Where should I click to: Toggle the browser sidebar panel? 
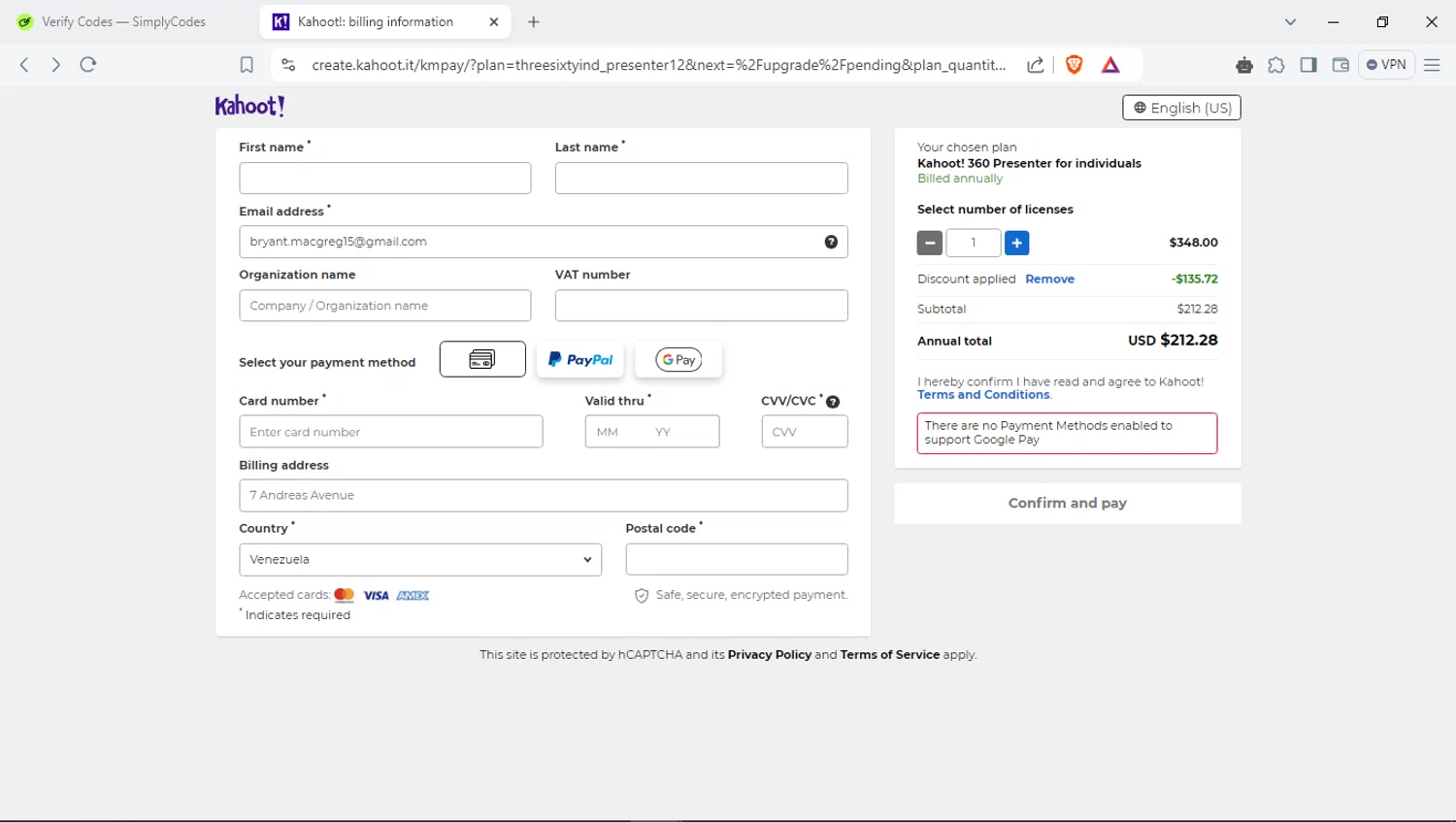pyautogui.click(x=1308, y=65)
